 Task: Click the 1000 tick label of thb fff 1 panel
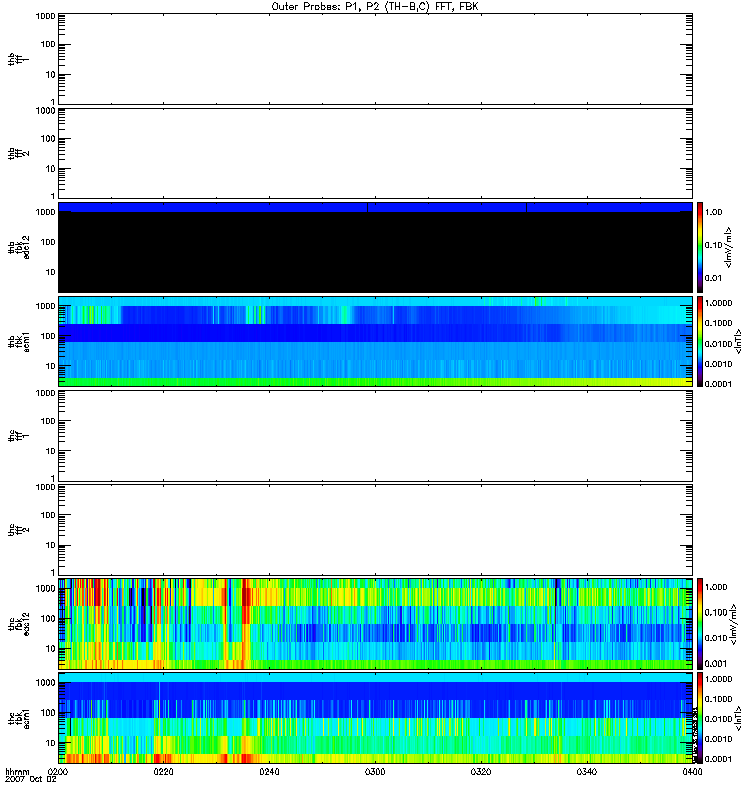tap(46, 16)
